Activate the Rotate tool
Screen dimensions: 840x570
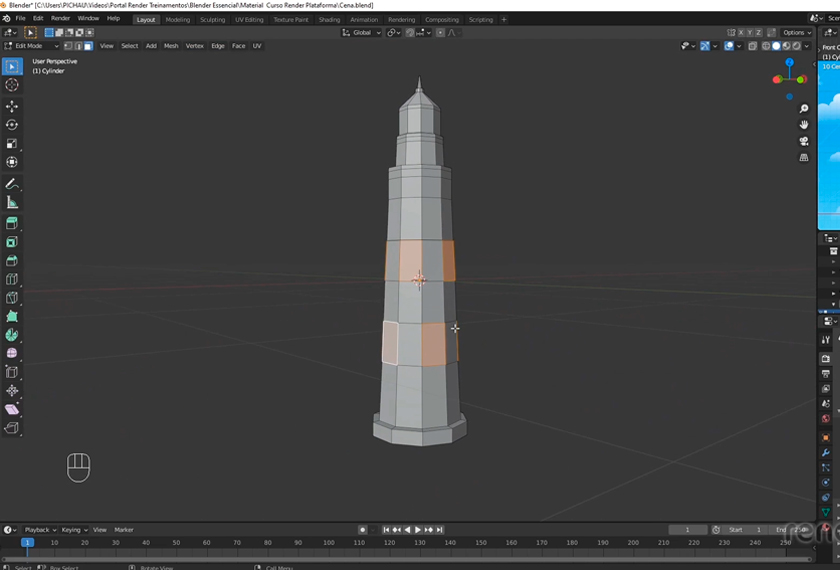pos(12,125)
